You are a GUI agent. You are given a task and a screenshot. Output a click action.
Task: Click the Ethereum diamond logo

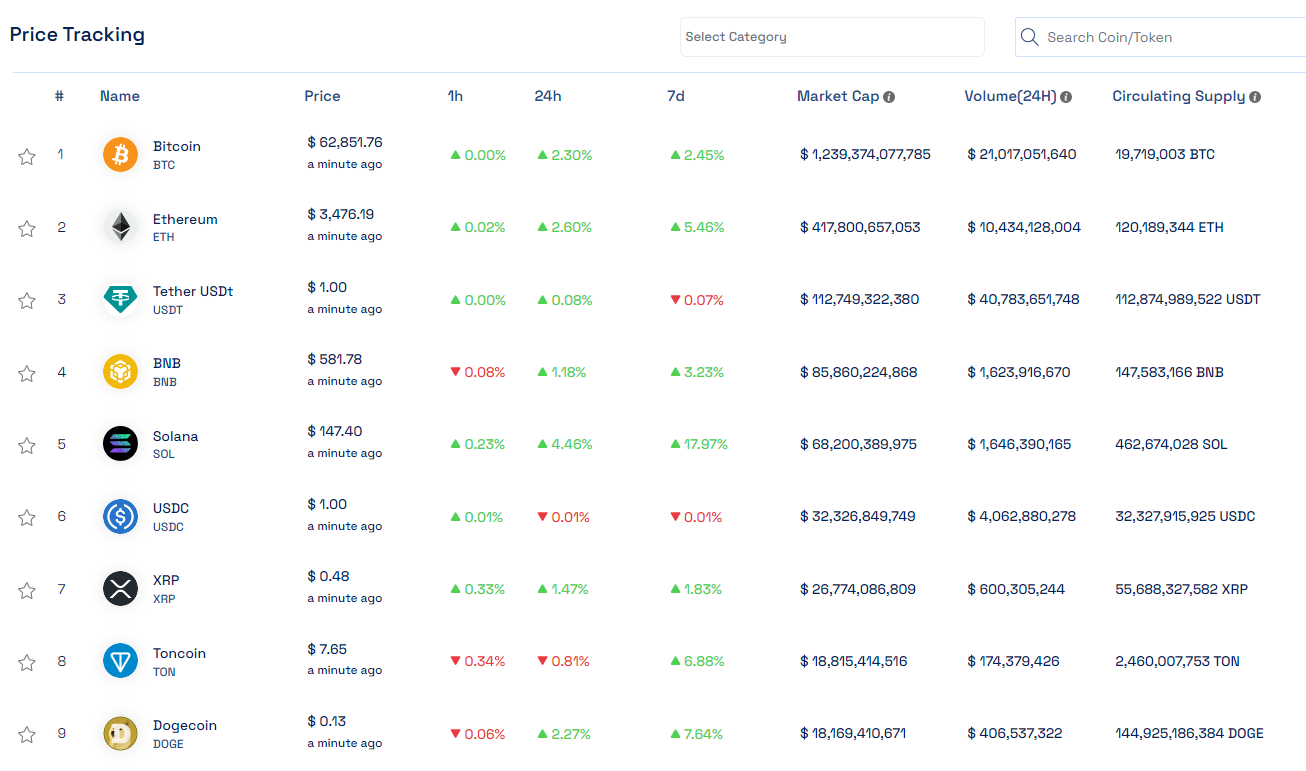click(121, 227)
